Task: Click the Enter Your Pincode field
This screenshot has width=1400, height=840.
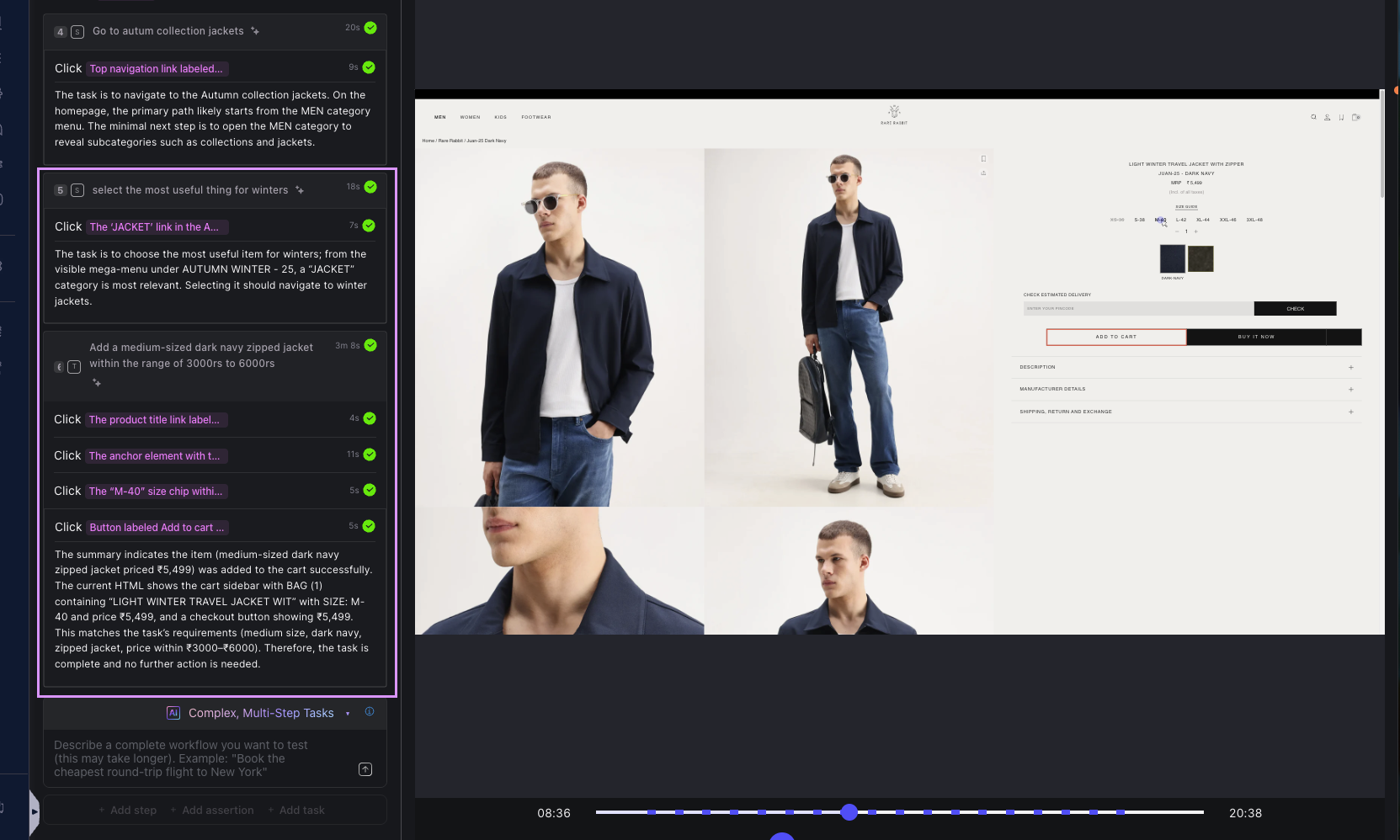Action: [x=1138, y=309]
